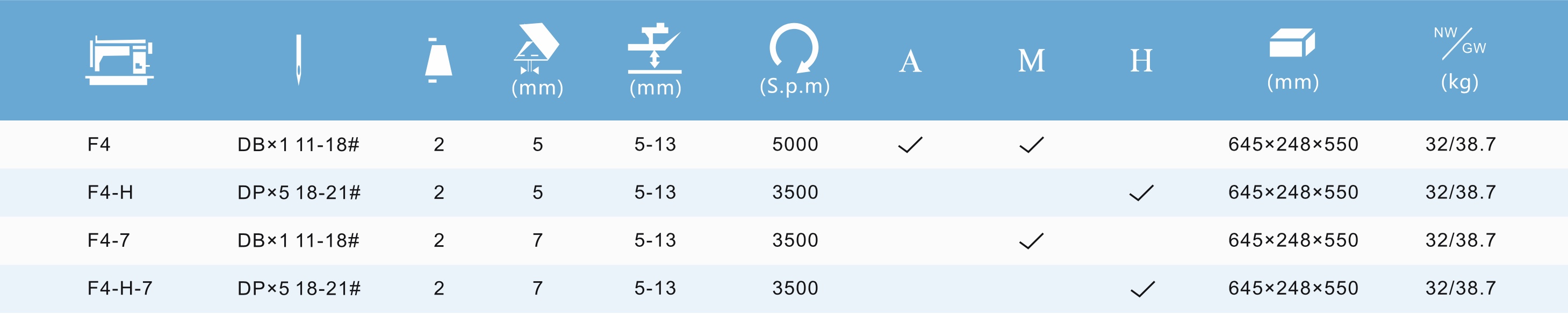Click the F4-7 row checkmark under M

coord(1031,241)
